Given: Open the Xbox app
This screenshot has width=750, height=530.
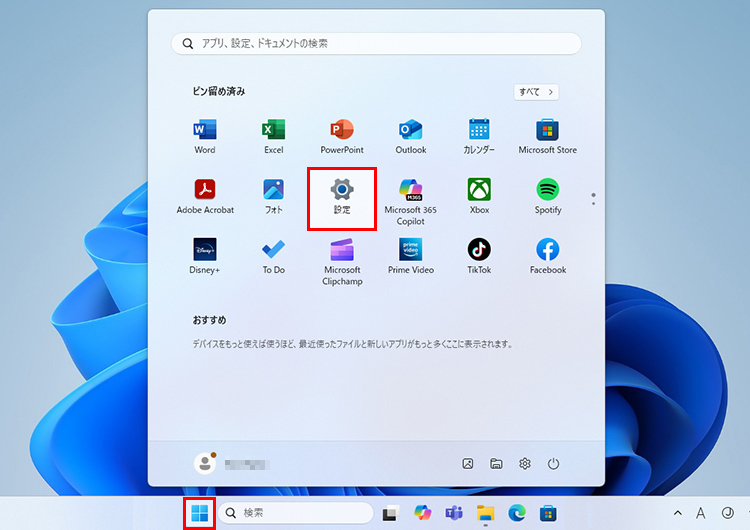Looking at the screenshot, I should pos(479,196).
